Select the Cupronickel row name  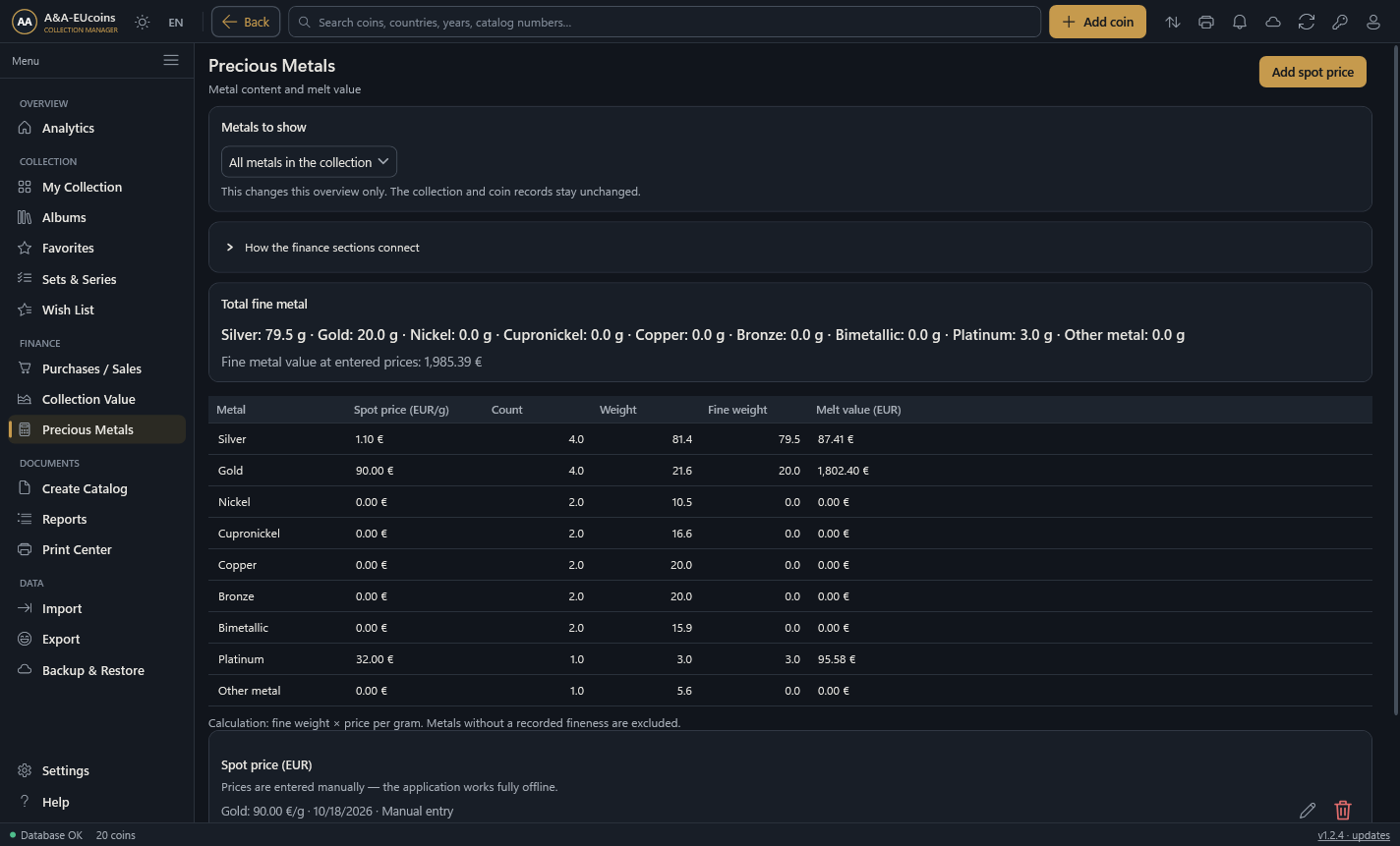point(249,534)
